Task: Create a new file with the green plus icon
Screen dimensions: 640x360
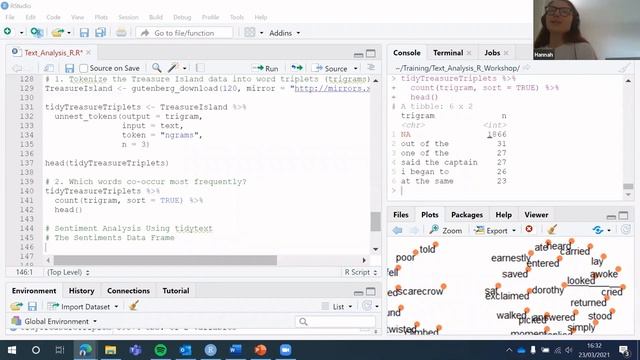Action: point(8,32)
